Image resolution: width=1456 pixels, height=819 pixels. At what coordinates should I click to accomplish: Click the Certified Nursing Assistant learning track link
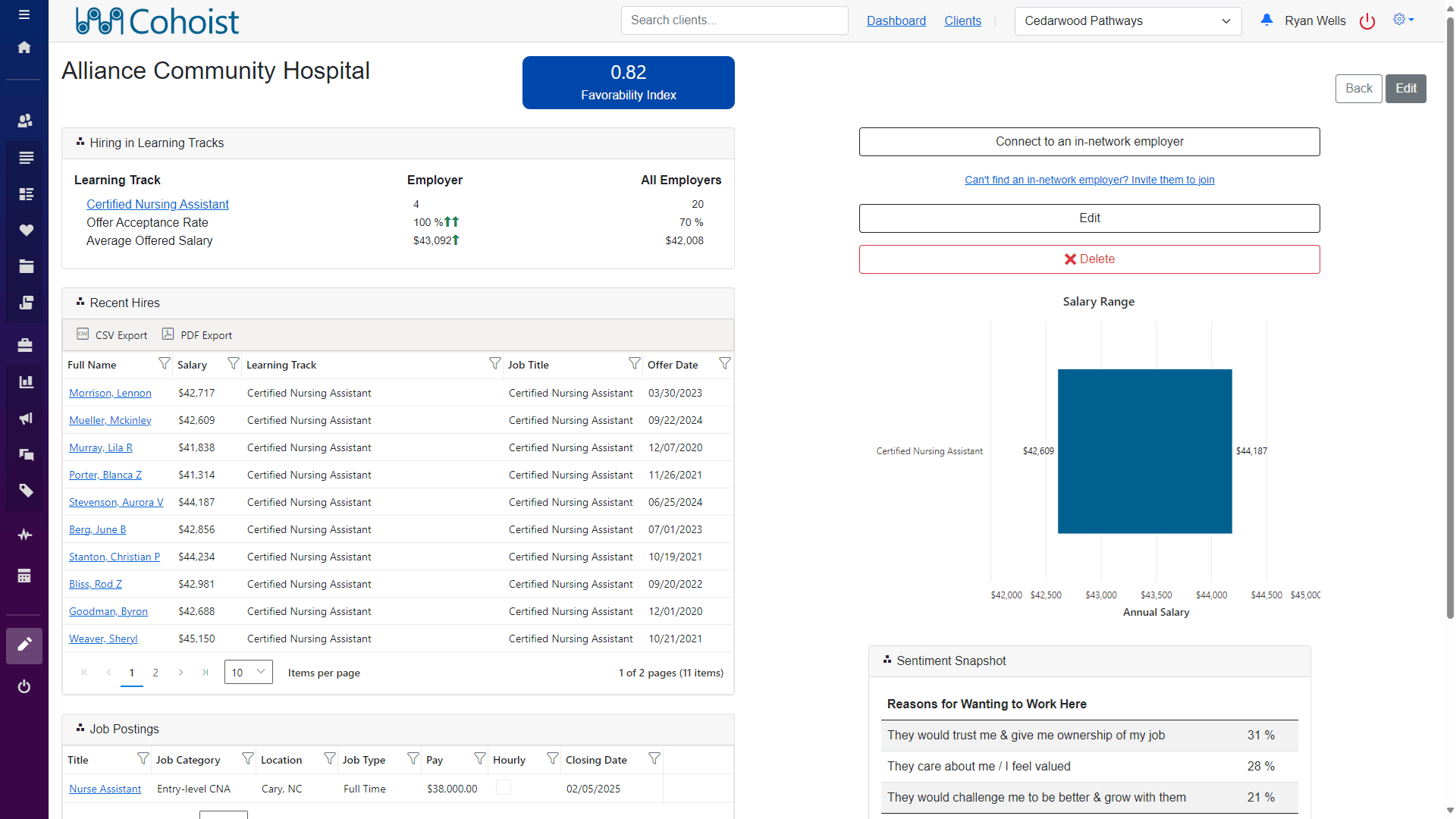pyautogui.click(x=158, y=204)
